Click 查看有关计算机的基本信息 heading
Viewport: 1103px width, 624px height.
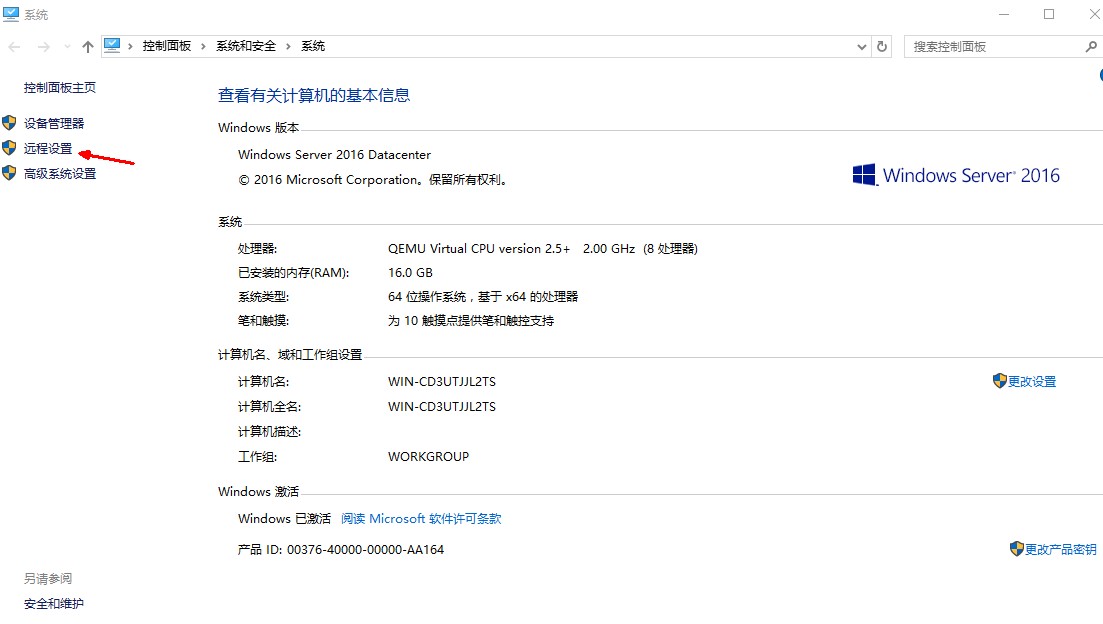pos(314,95)
